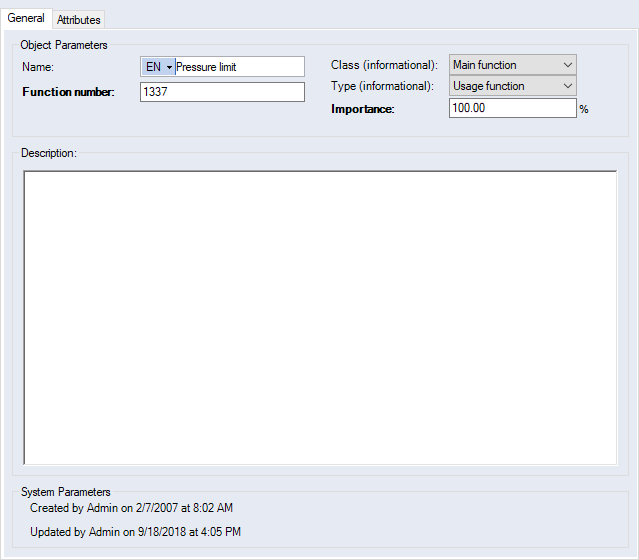Click the bold "Function number:" label
This screenshot has width=639, height=560.
point(68,93)
